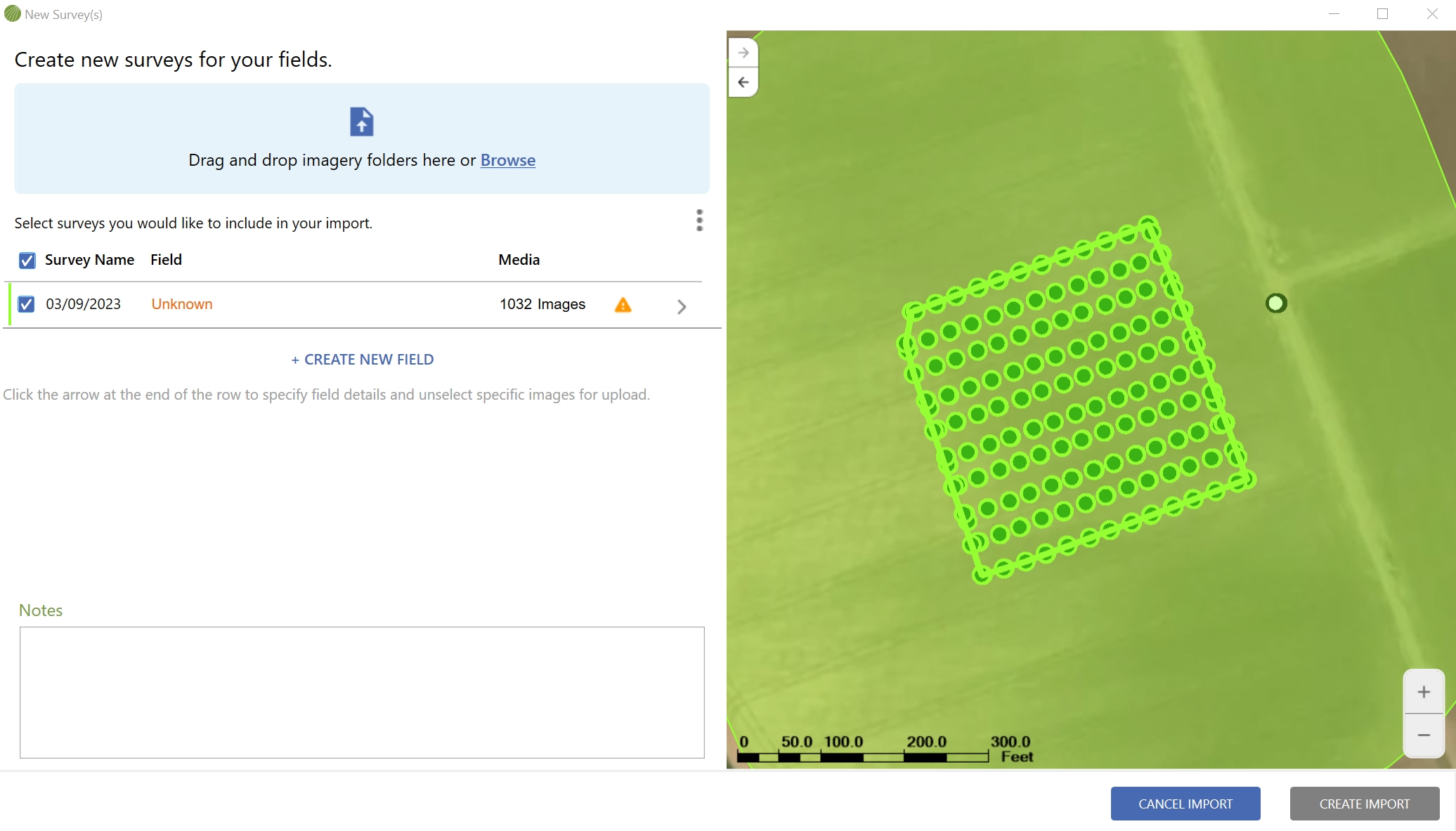Zoom in on the map
This screenshot has width=1456, height=831.
pyautogui.click(x=1423, y=692)
